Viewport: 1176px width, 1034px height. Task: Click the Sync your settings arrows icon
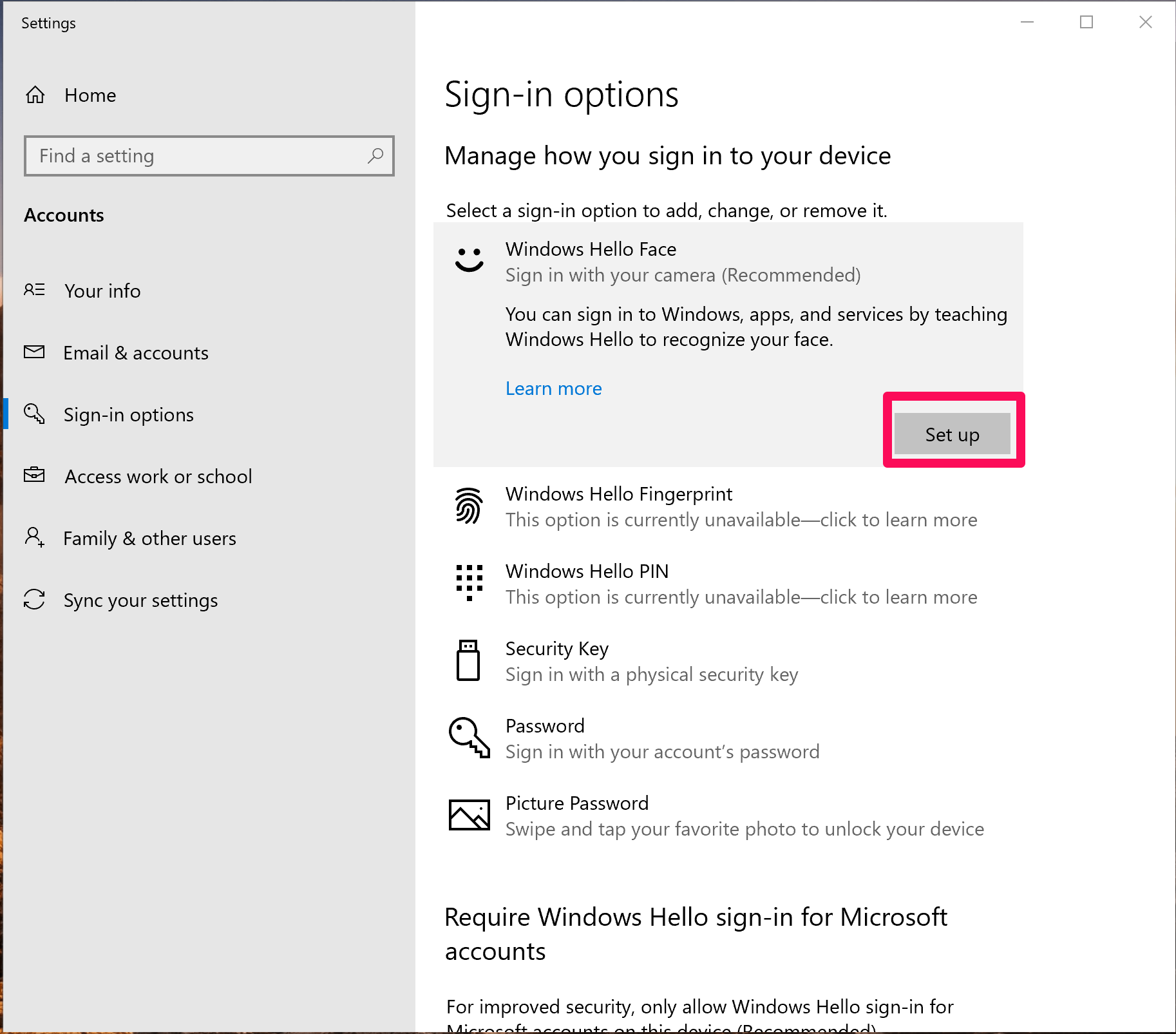click(34, 599)
